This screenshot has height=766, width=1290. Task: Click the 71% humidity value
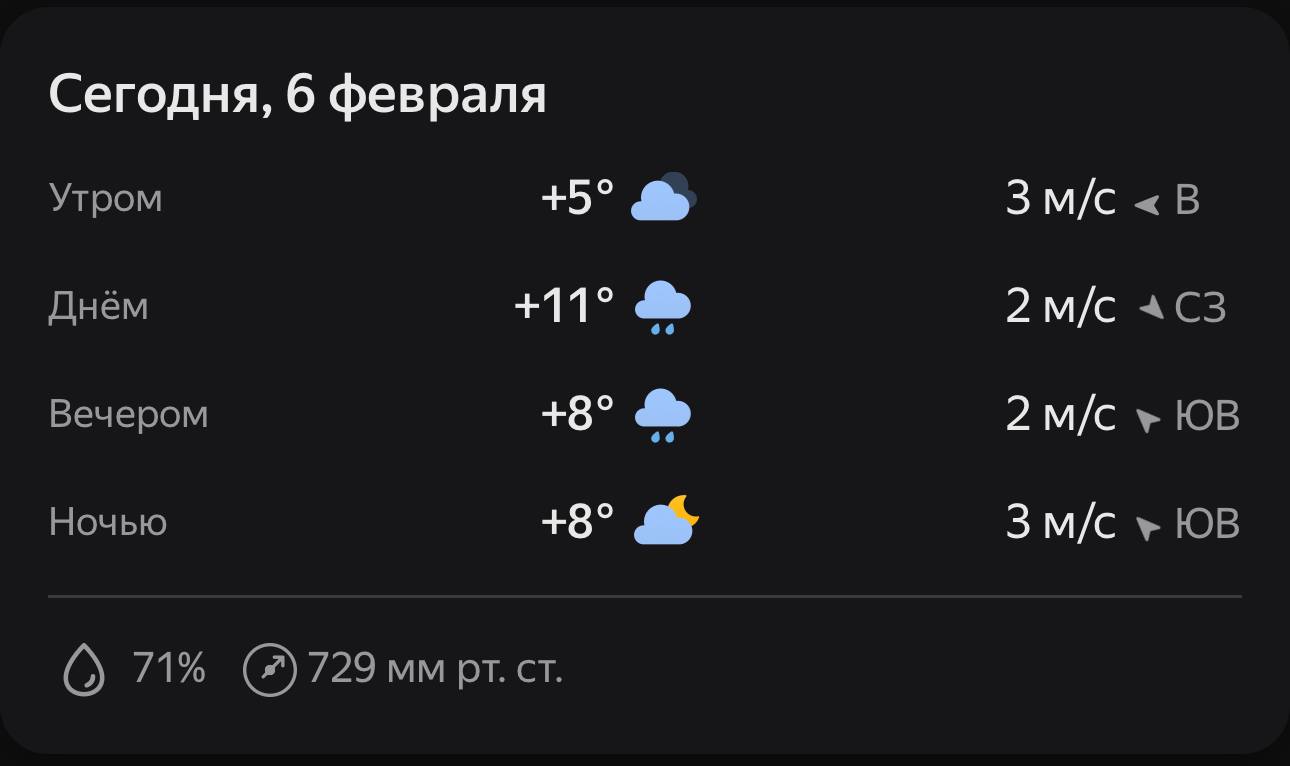tap(169, 668)
